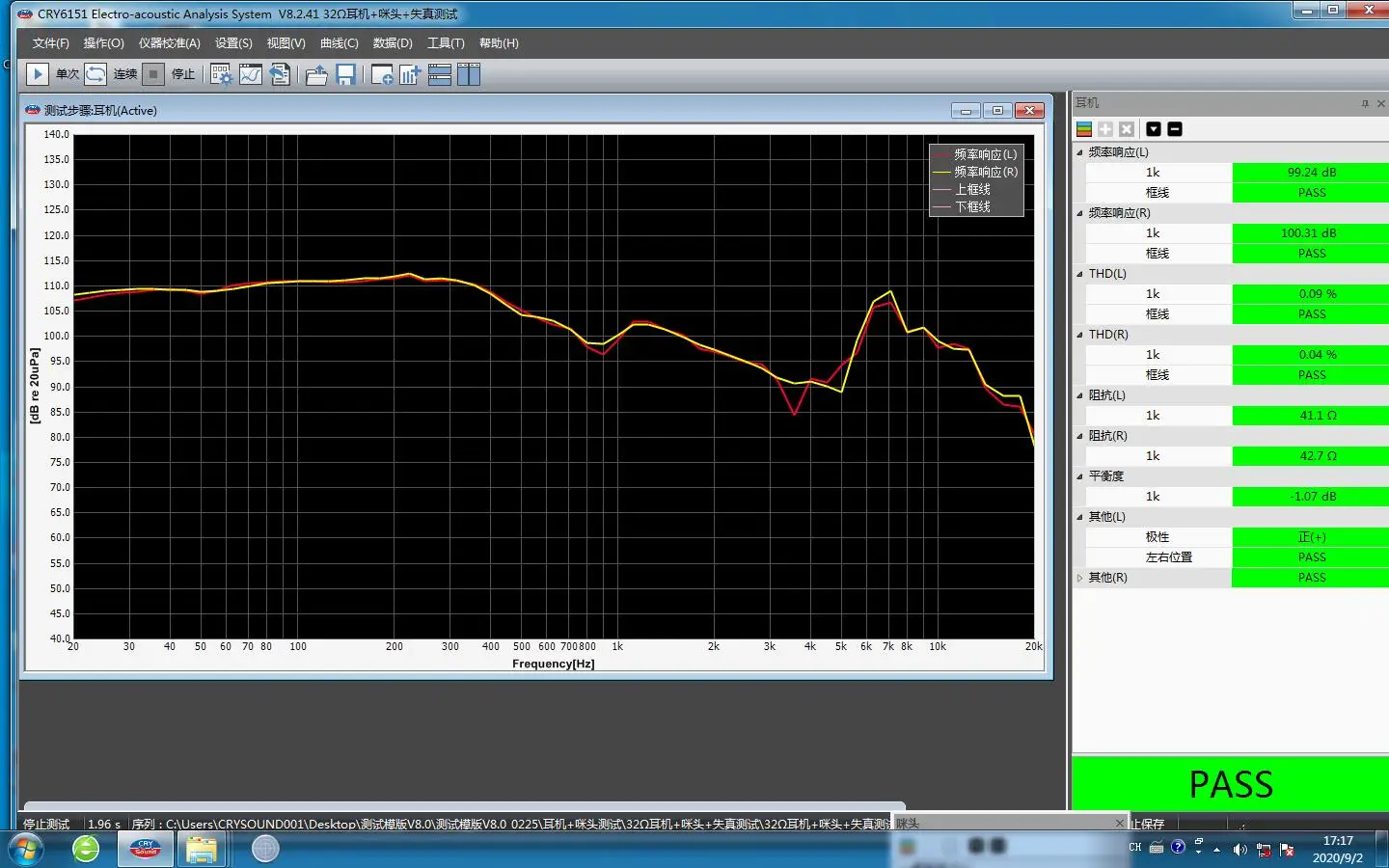Click the add bar chart icon
Screen dimensions: 1389x868
tap(410, 74)
